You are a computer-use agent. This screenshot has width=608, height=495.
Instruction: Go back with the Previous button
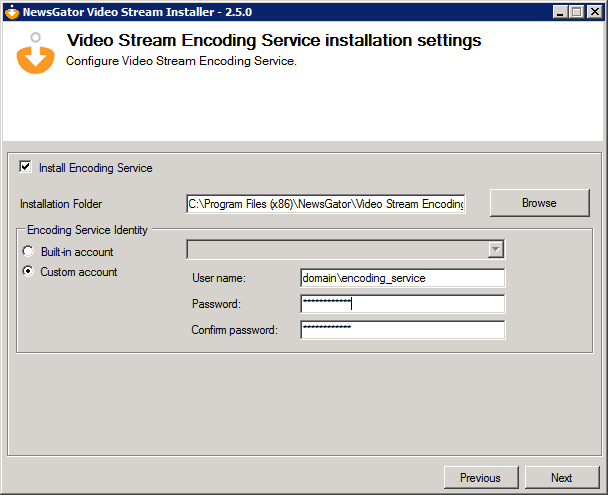[480, 478]
